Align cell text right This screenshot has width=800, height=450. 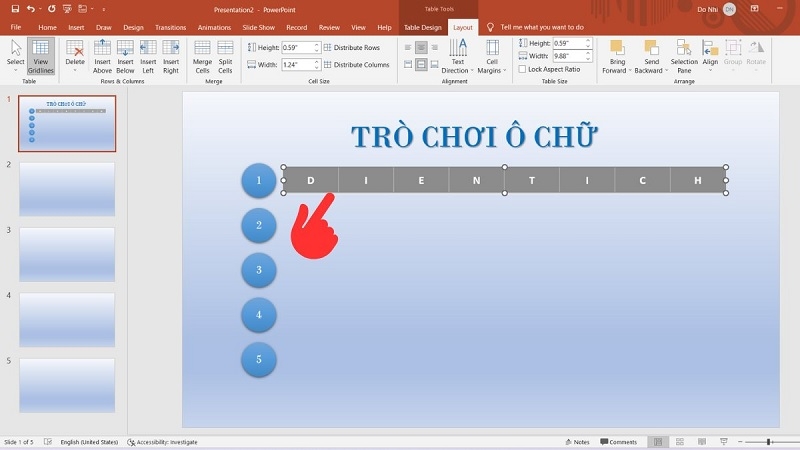(434, 47)
